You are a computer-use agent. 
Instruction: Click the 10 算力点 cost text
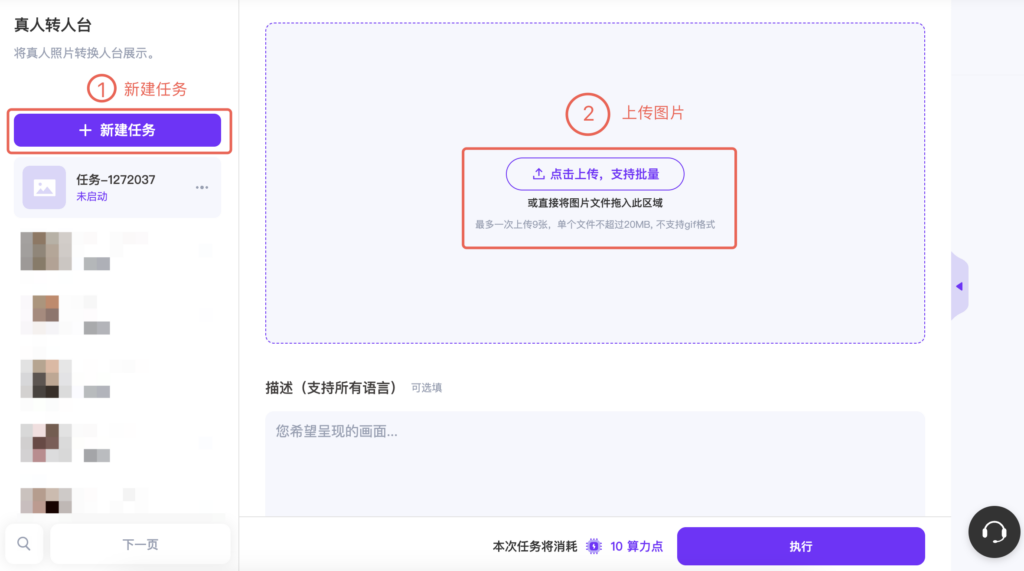pyautogui.click(x=637, y=546)
